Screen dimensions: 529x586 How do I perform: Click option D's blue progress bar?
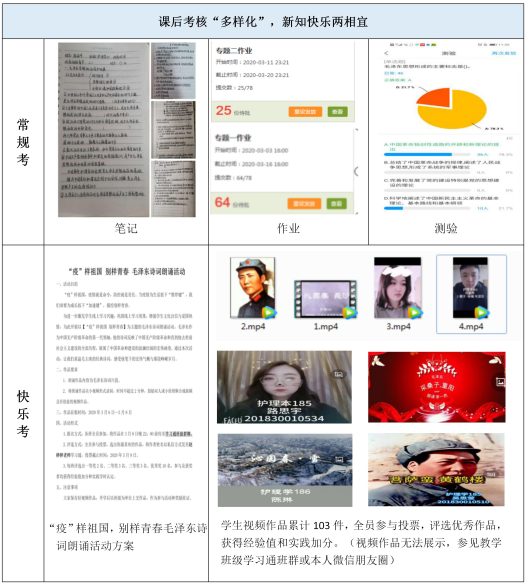(x=393, y=208)
